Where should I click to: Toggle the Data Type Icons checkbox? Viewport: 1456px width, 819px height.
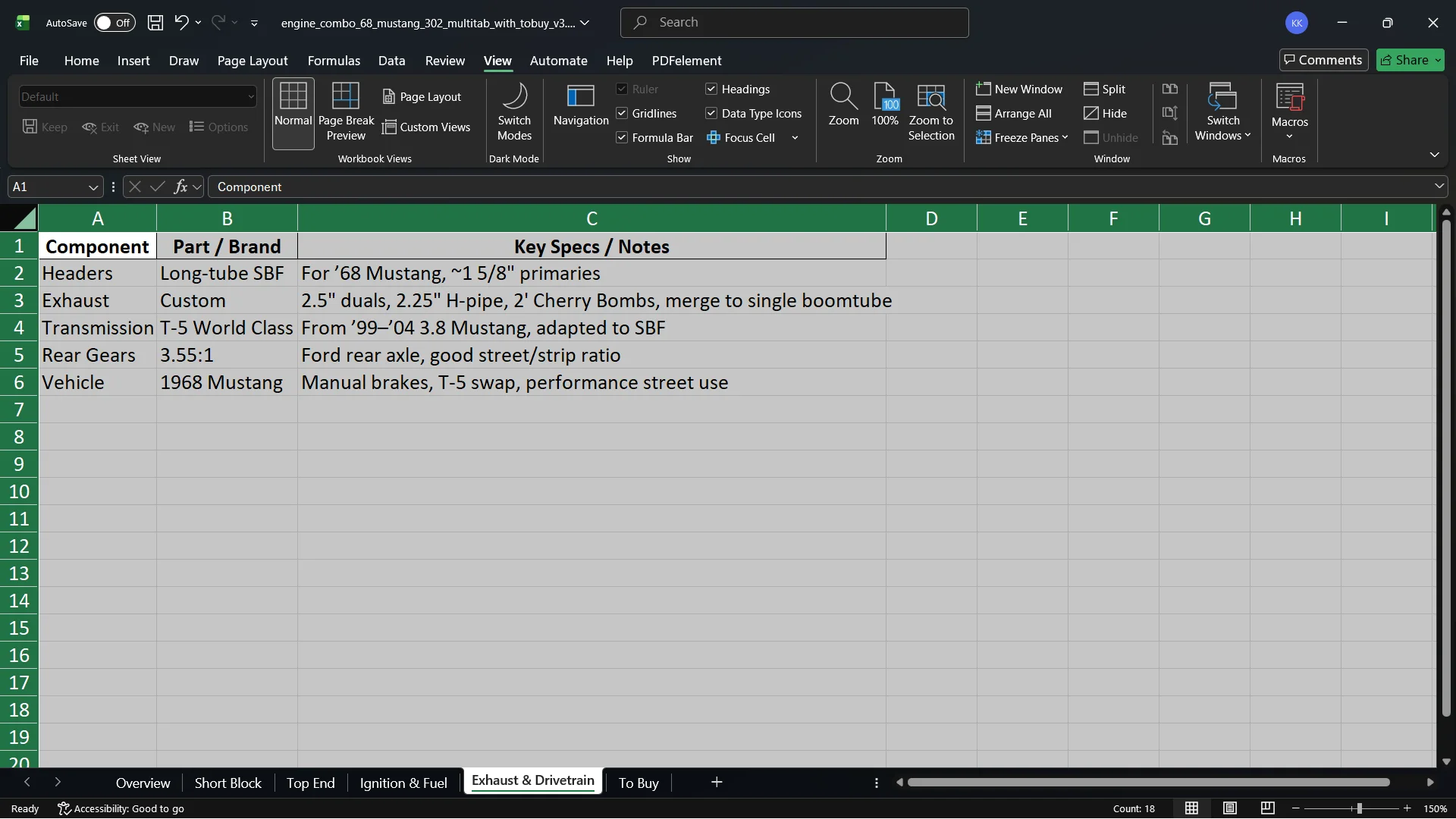pos(711,114)
